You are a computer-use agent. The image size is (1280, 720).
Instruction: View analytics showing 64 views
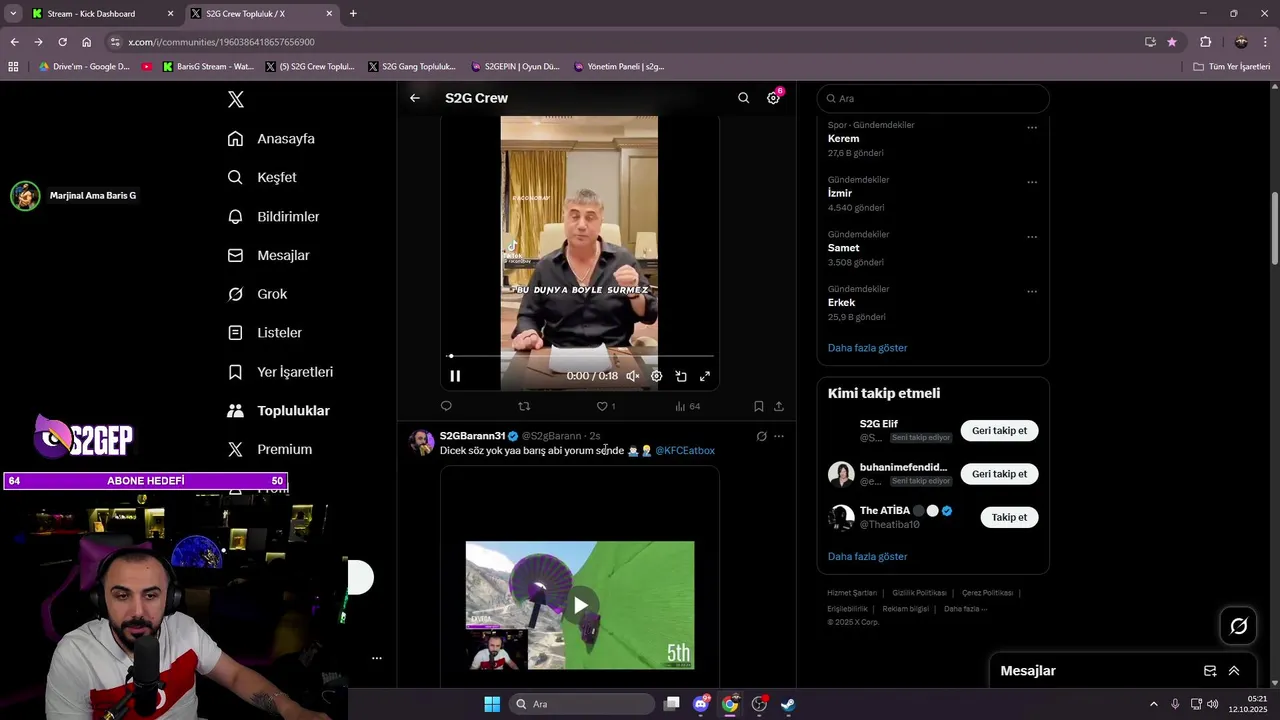point(688,406)
